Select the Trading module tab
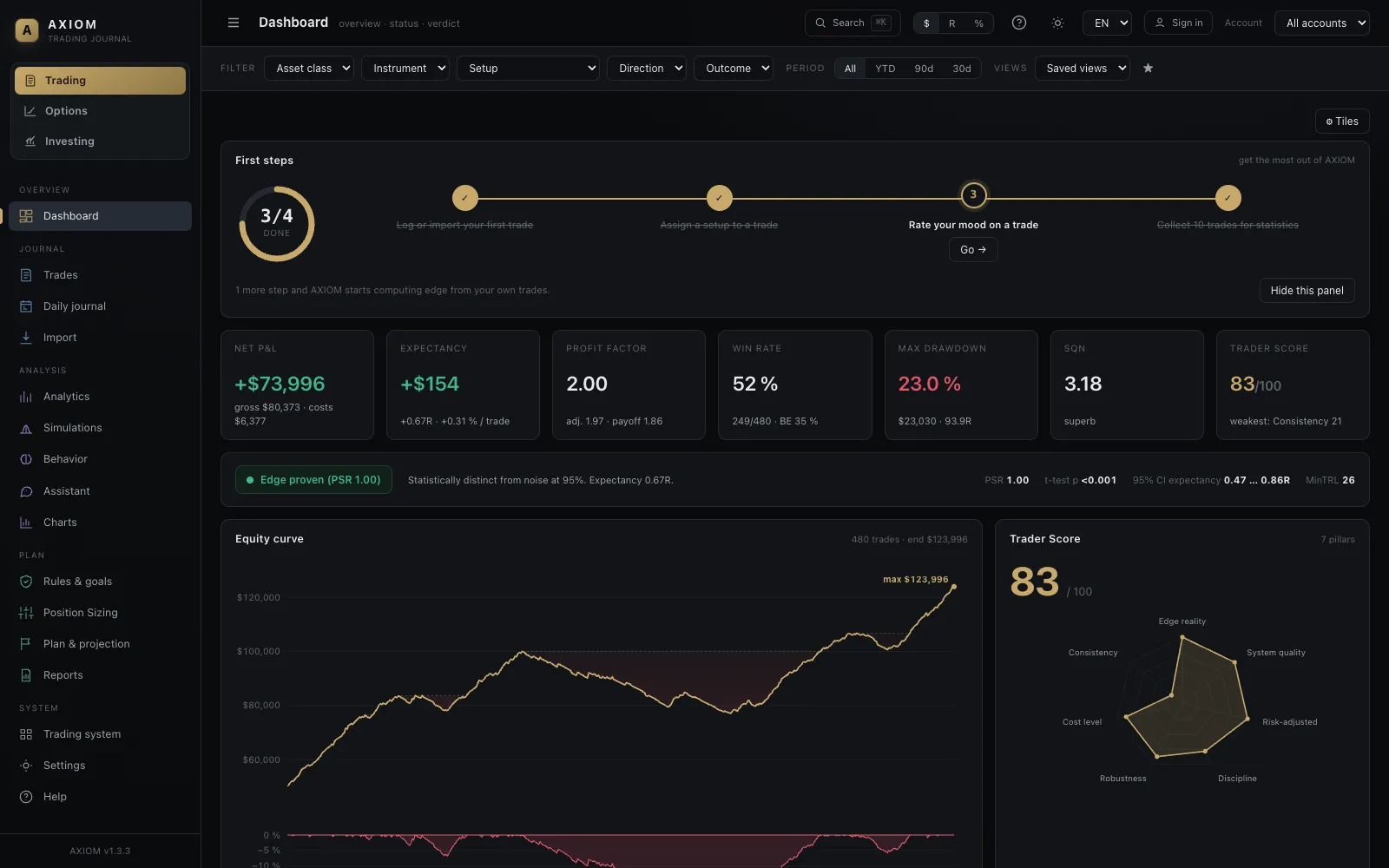The width and height of the screenshot is (1389, 868). [100, 81]
